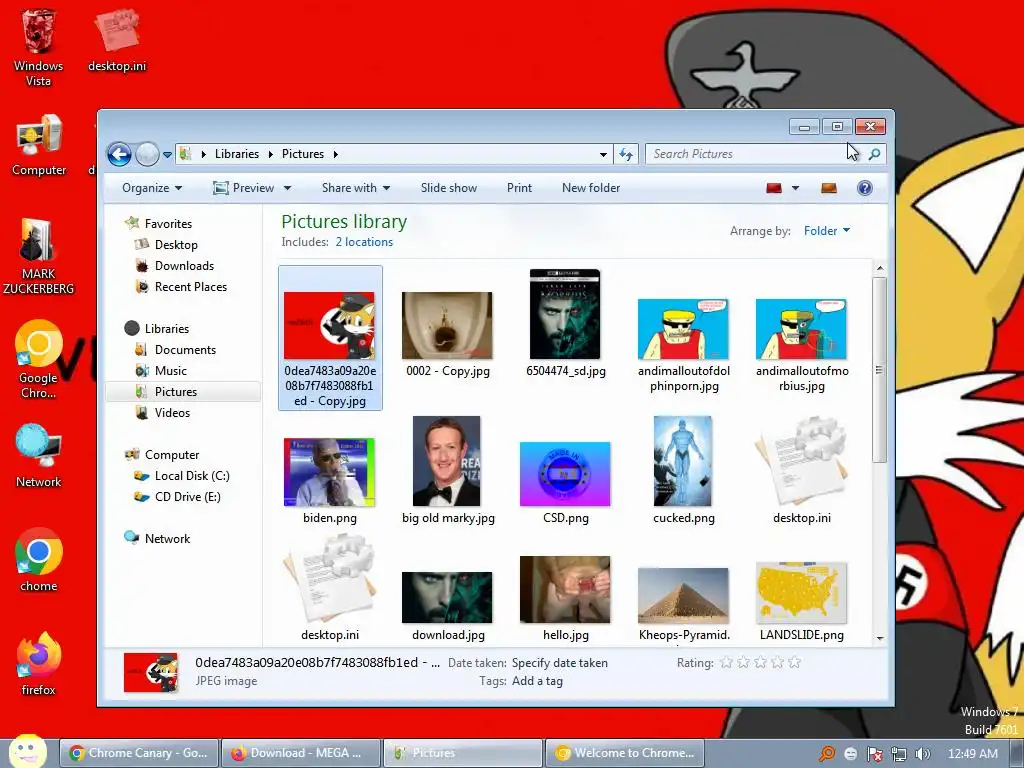
Task: Select 6504474_sd.jpg file
Action: [x=566, y=325]
